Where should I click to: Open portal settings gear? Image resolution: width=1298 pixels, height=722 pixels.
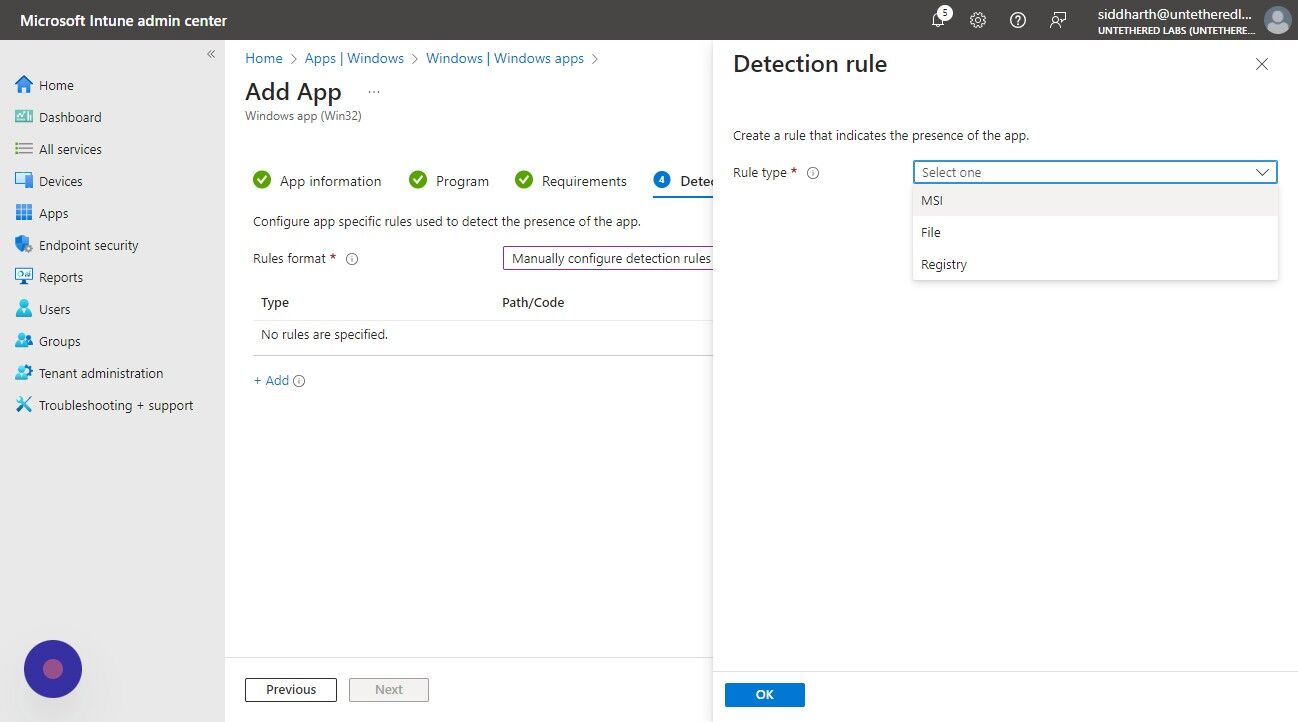point(978,19)
